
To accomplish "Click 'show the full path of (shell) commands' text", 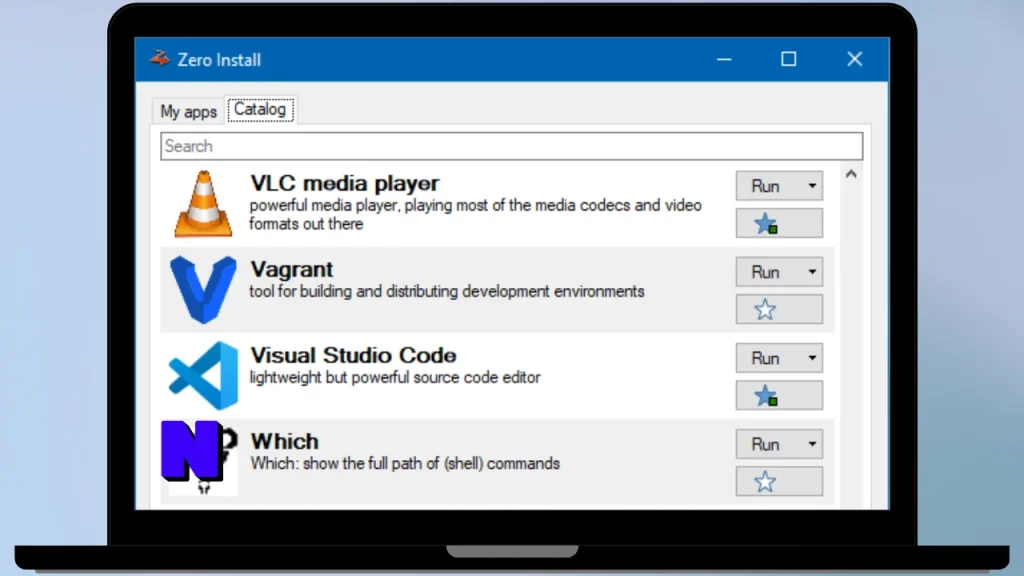I will coord(431,464).
